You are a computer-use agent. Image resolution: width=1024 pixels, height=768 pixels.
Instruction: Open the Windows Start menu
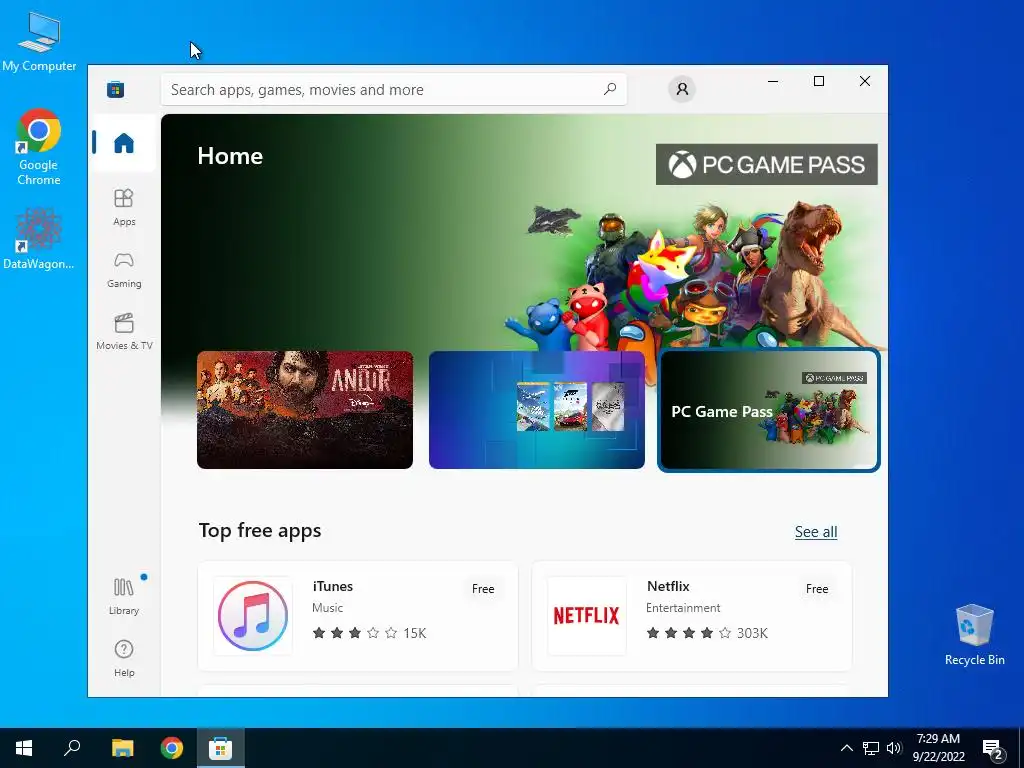point(24,748)
